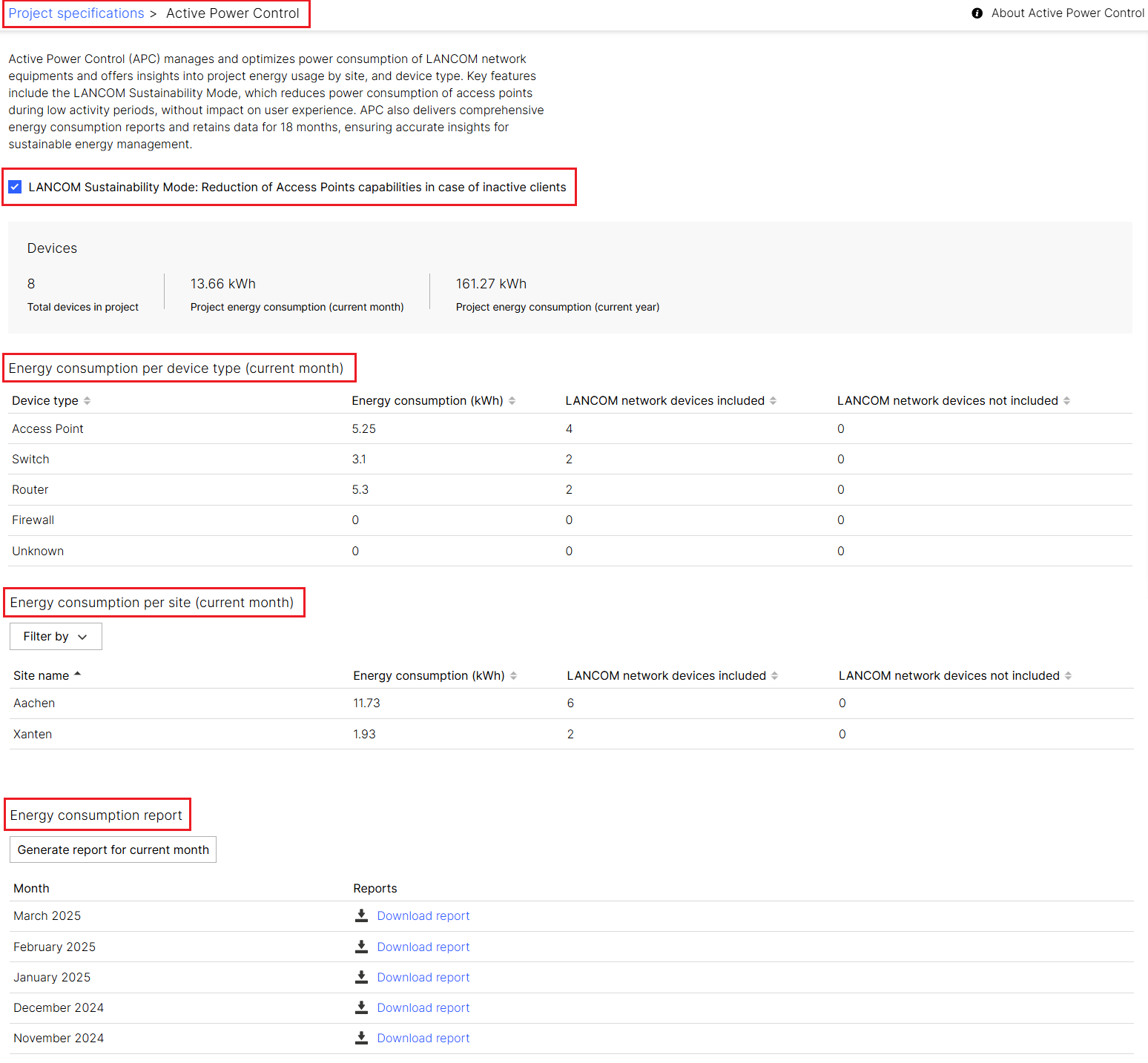Select Active Power Control breadcrumb item
Image resolution: width=1148 pixels, height=1063 pixels.
(x=232, y=13)
